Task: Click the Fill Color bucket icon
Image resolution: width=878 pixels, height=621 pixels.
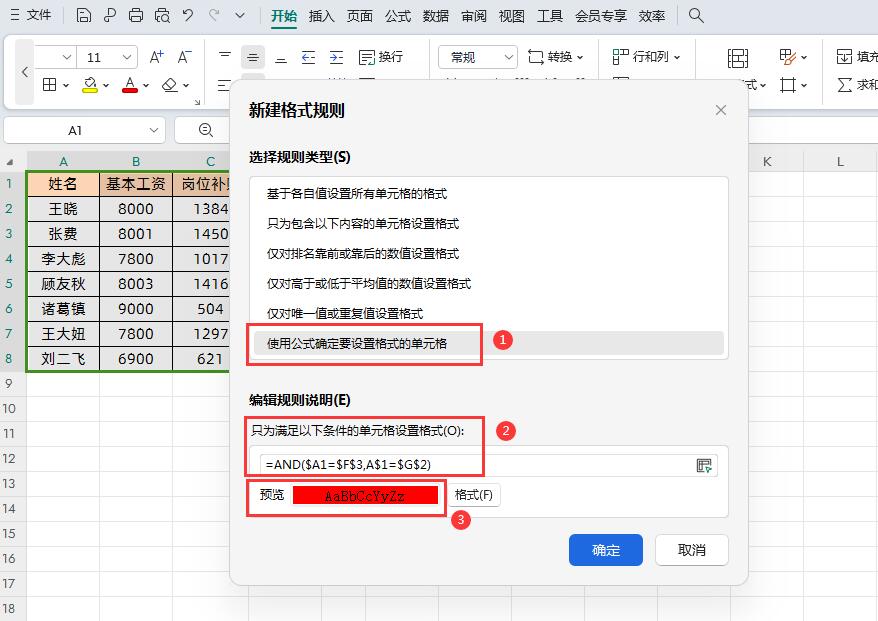Action: (x=90, y=85)
